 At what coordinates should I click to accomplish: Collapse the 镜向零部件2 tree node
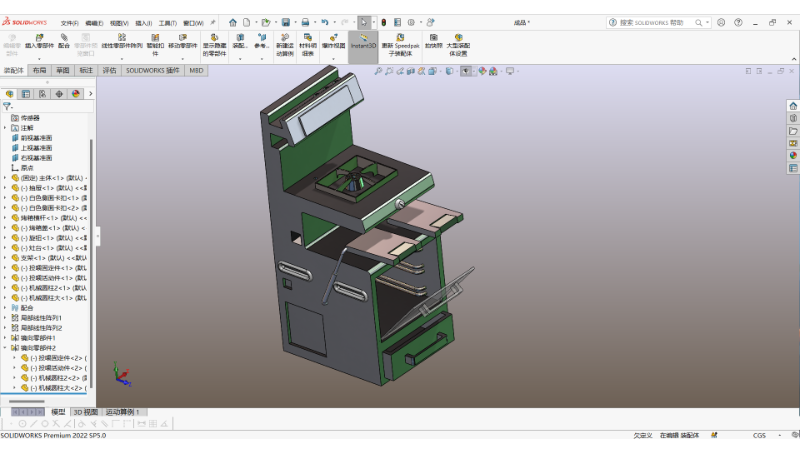point(5,348)
